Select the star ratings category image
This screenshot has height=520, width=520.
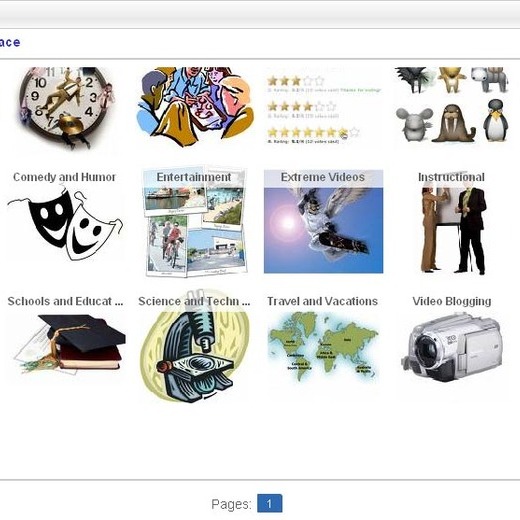pos(323,108)
